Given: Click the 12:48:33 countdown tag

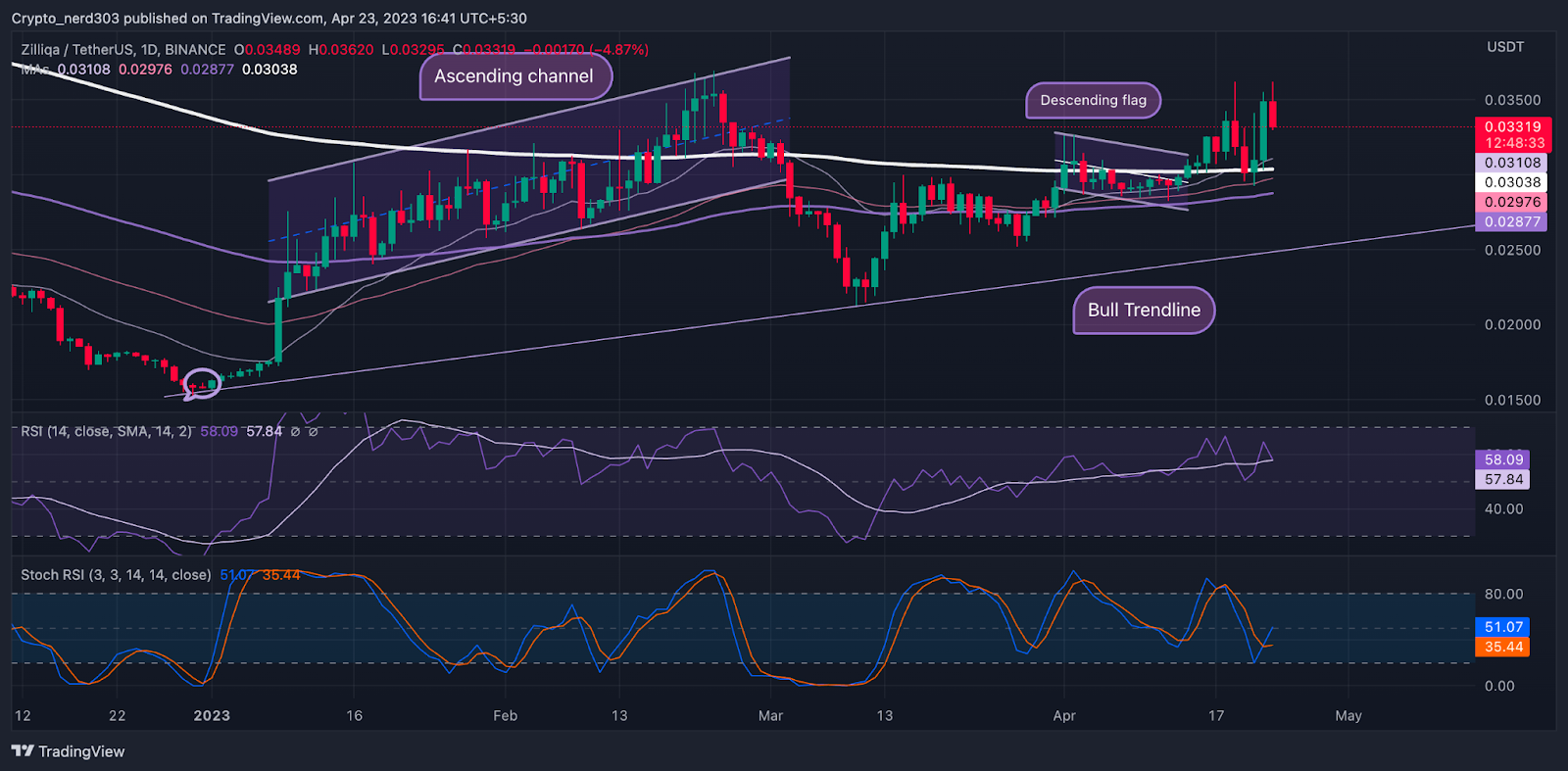Looking at the screenshot, I should tap(1512, 143).
